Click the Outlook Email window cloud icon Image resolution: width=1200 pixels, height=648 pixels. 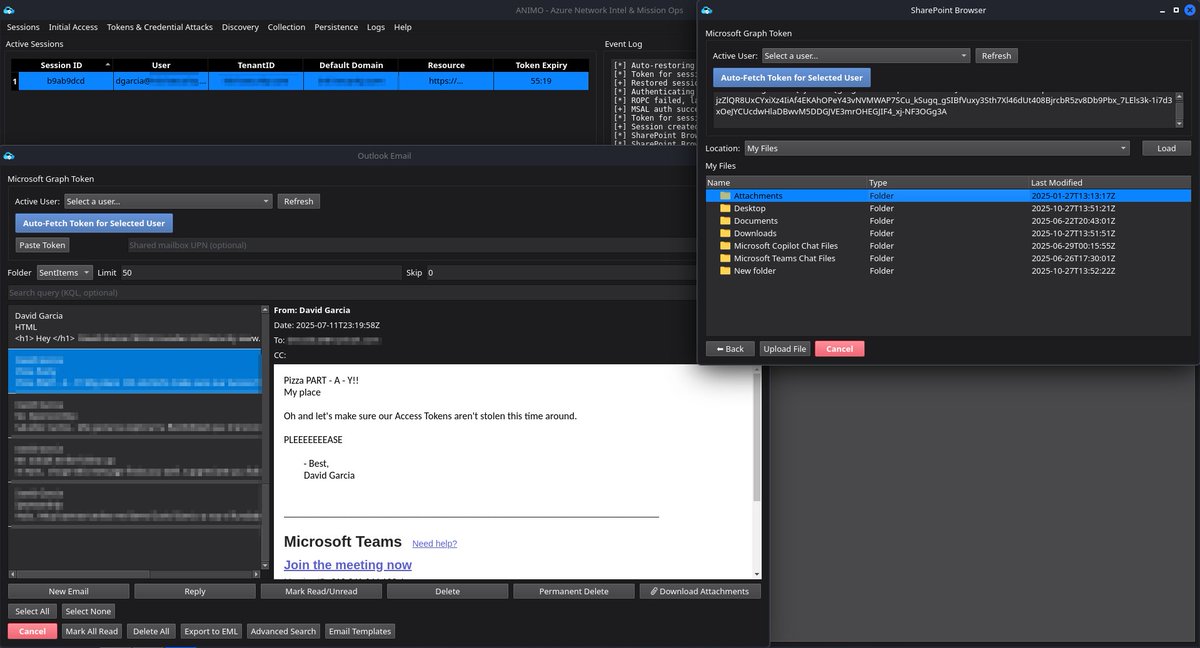coord(9,155)
